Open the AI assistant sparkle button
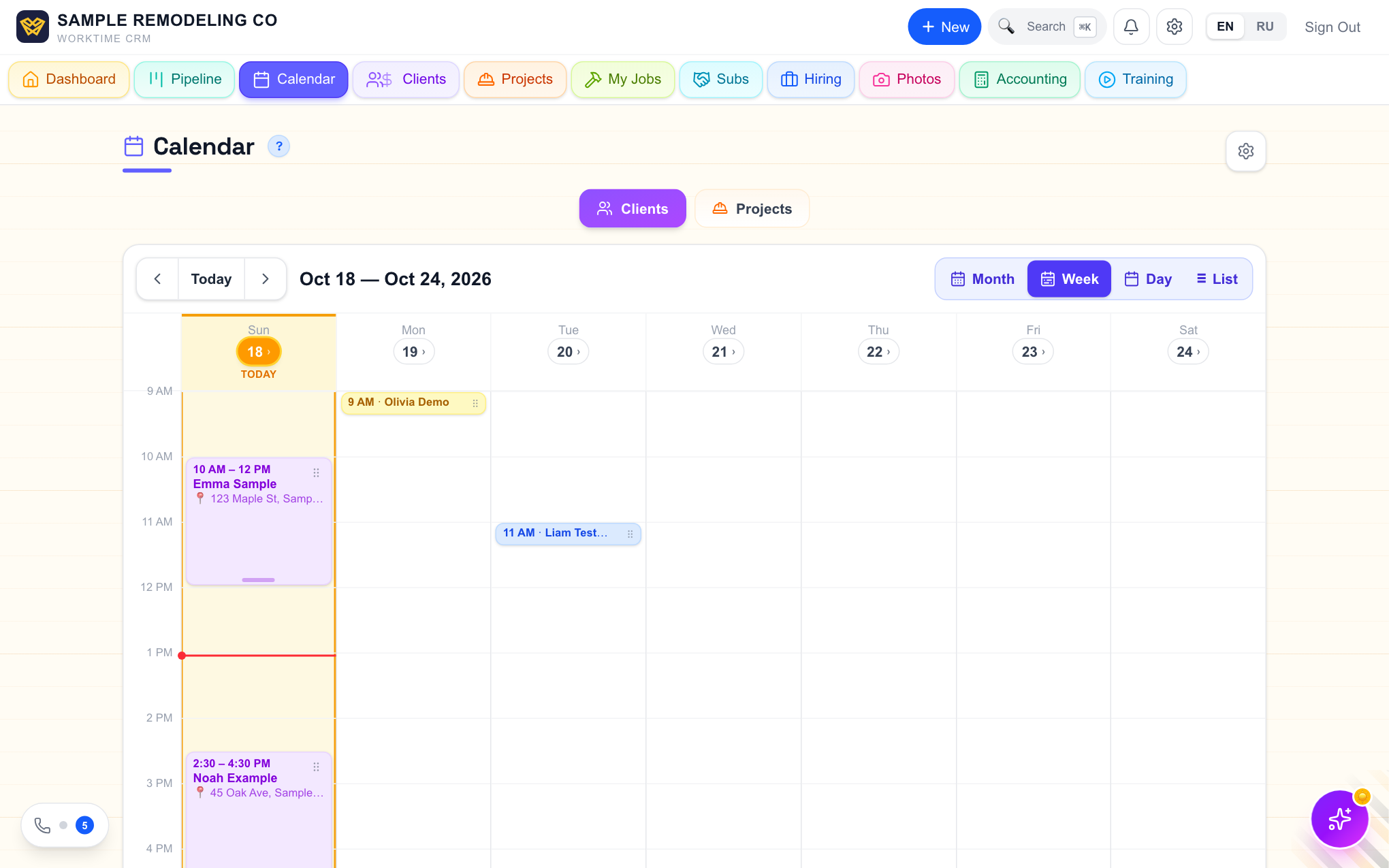Viewport: 1389px width, 868px height. 1339,819
